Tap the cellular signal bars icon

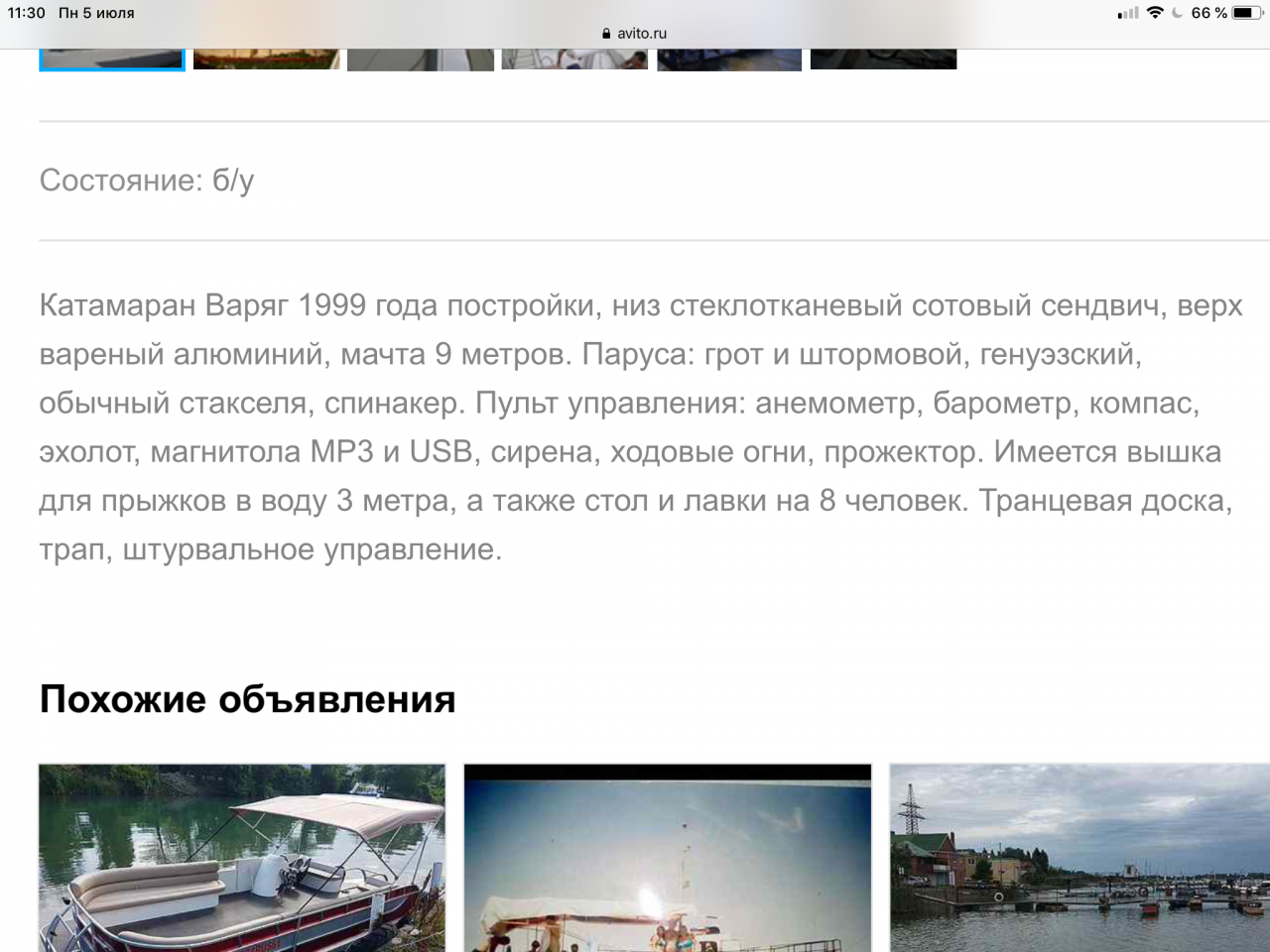pos(1128,13)
